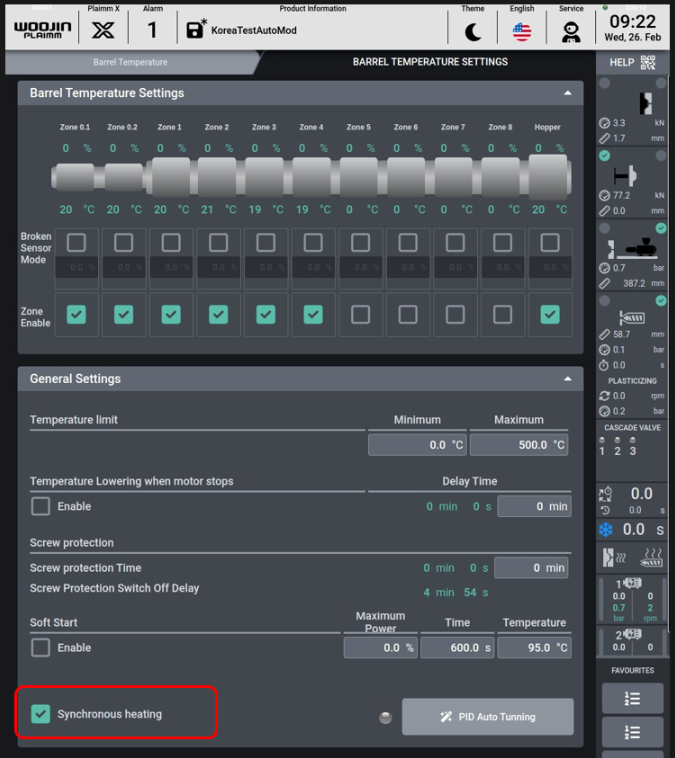This screenshot has width=675, height=758.
Task: Collapse General Settings panel
Action: 568,379
